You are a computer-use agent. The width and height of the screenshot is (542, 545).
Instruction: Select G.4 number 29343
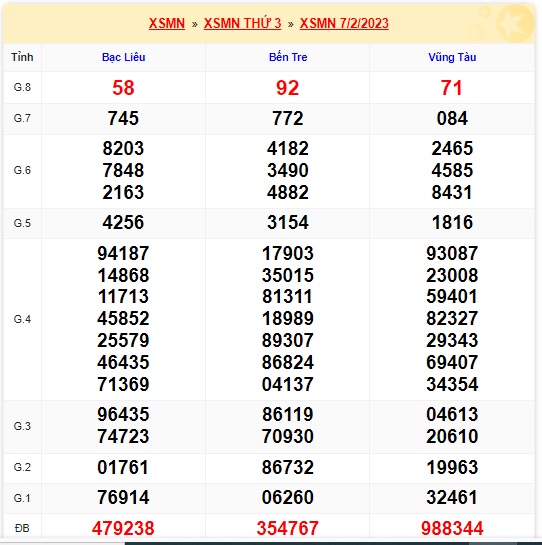452,340
